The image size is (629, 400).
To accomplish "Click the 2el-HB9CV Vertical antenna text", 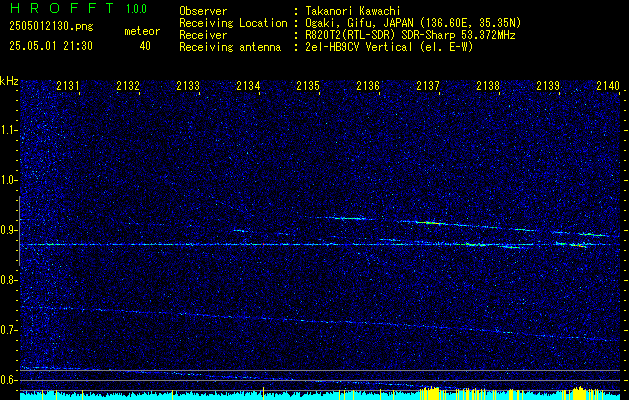I will click(359, 47).
